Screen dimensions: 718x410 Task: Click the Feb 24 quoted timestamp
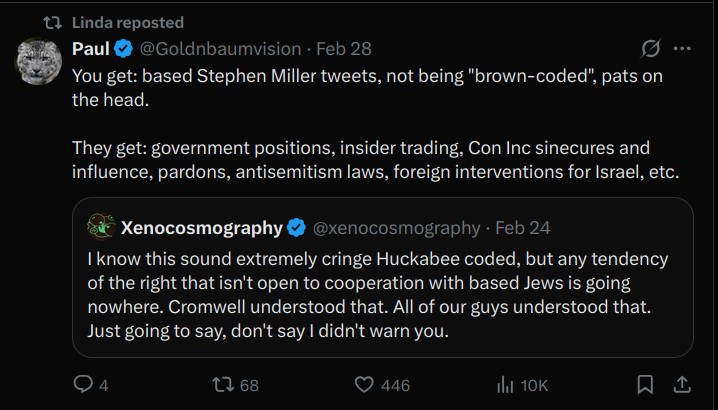point(523,228)
